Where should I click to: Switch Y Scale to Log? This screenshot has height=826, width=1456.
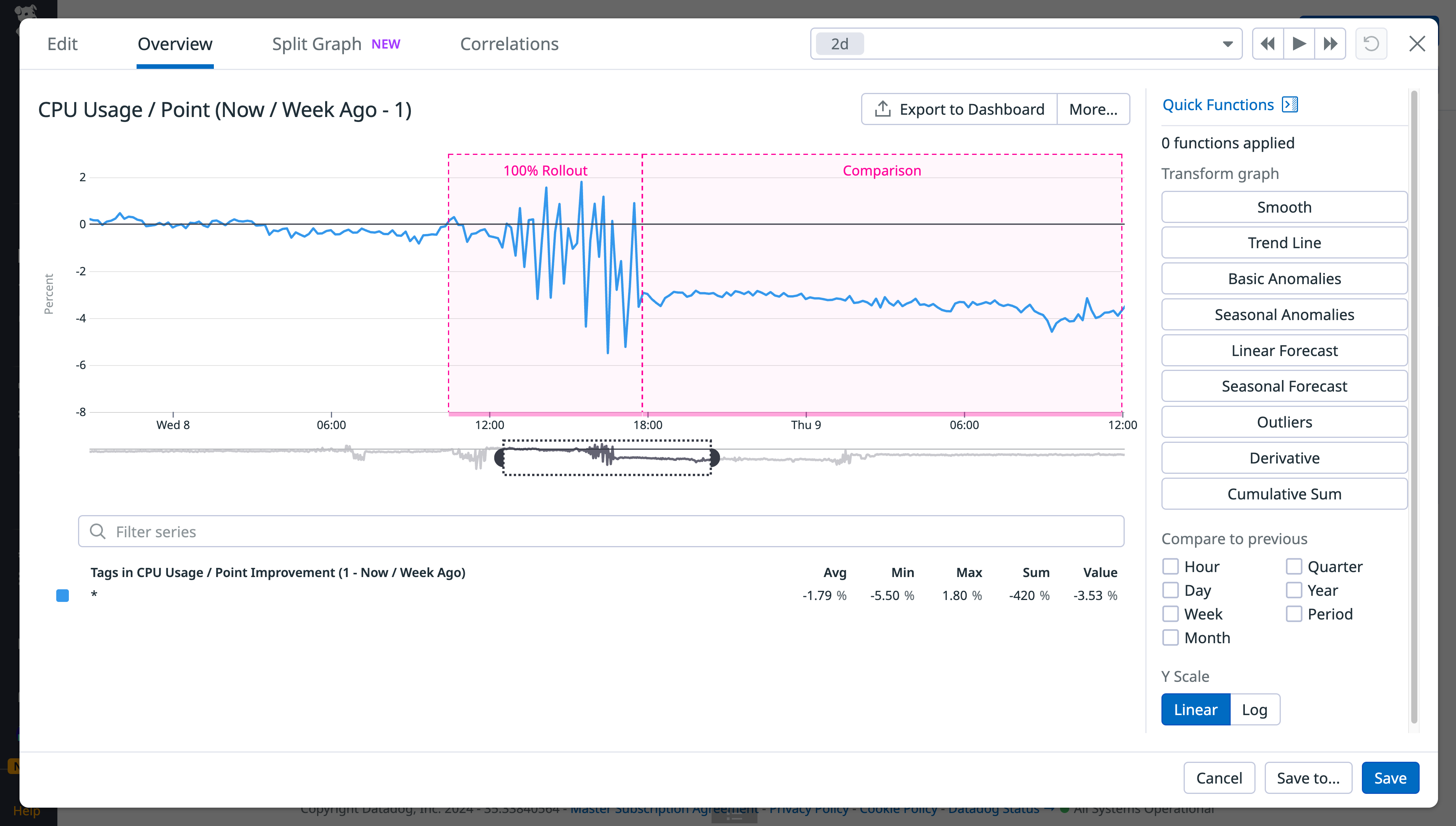point(1255,709)
